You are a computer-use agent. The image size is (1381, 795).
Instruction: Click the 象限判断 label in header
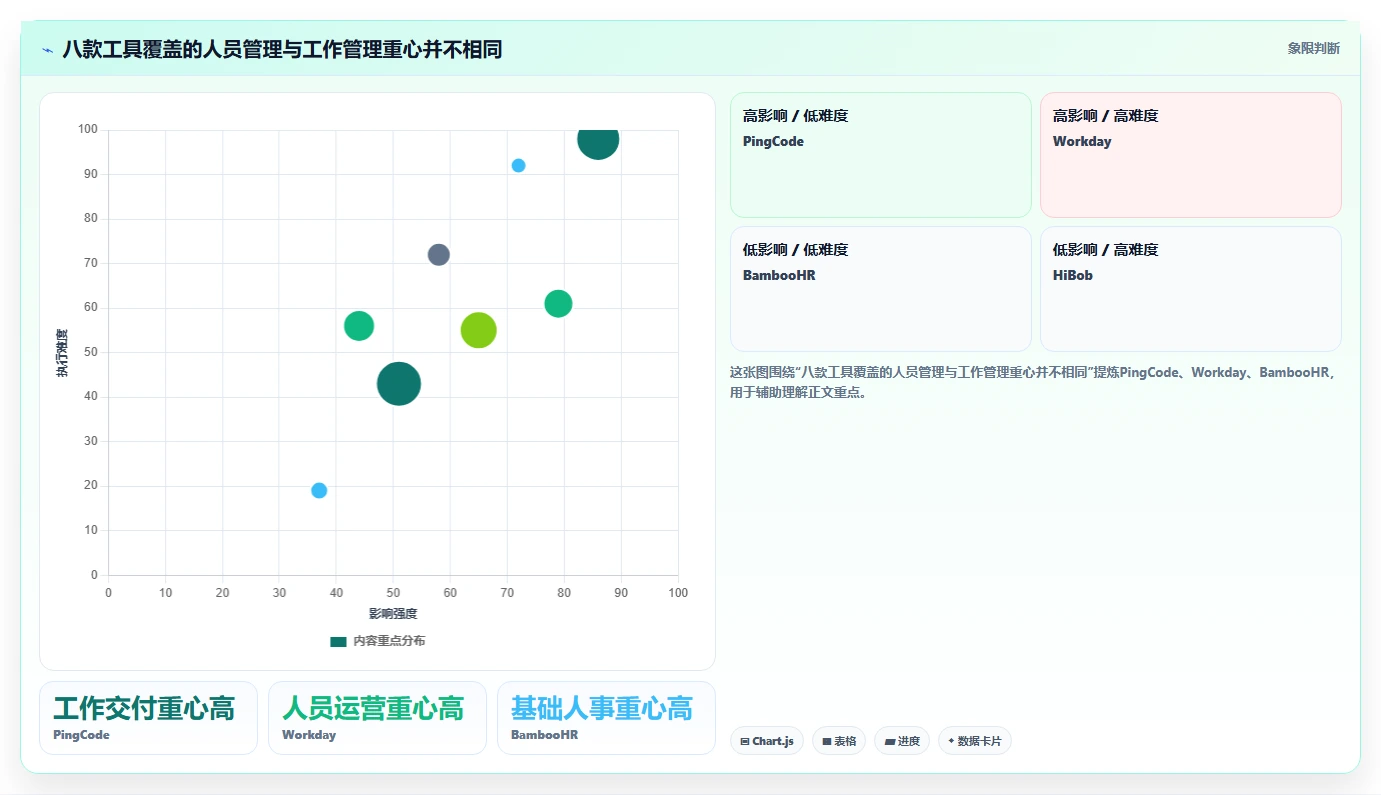click(x=1314, y=49)
